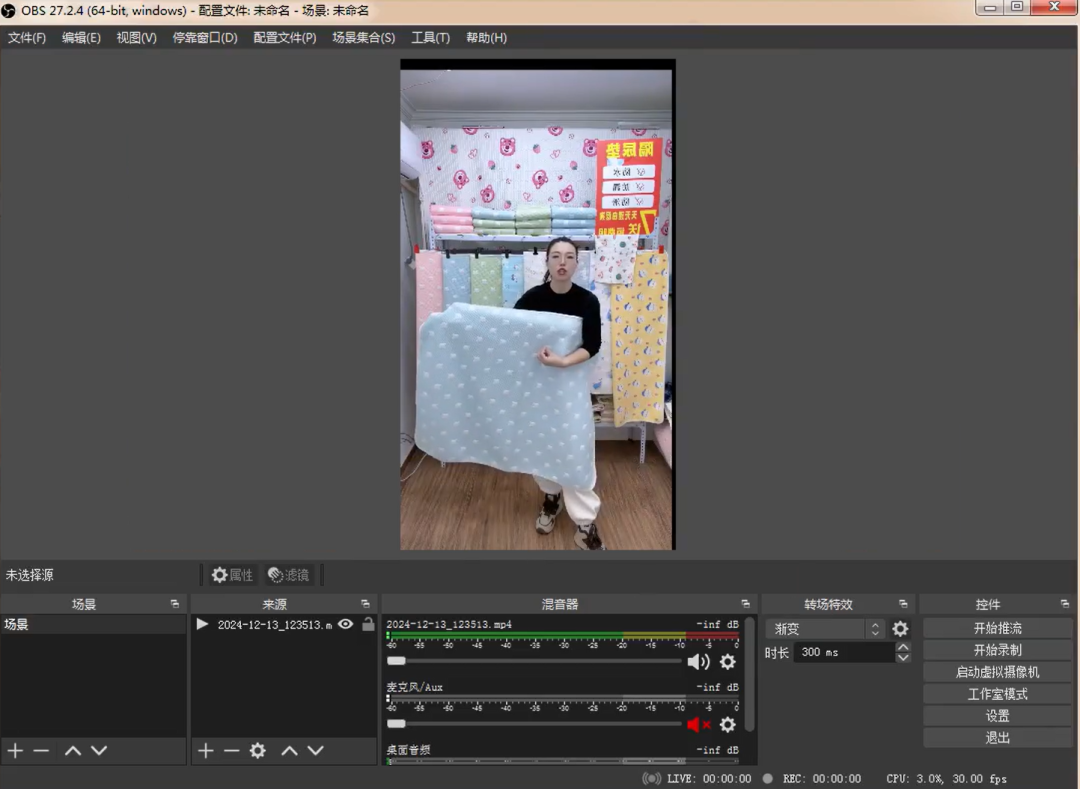
Task: Remove selected scene with minus icon
Action: point(41,750)
